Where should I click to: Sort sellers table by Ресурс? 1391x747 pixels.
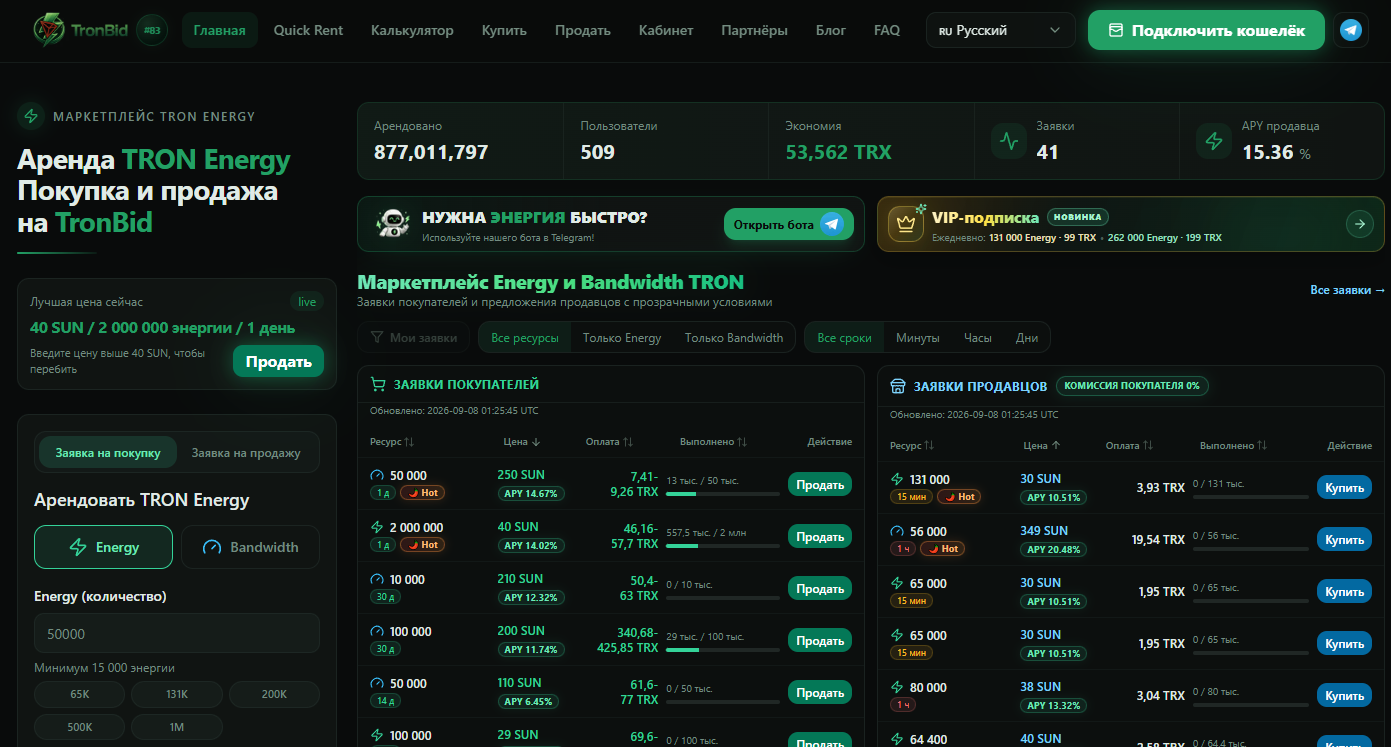[912, 445]
